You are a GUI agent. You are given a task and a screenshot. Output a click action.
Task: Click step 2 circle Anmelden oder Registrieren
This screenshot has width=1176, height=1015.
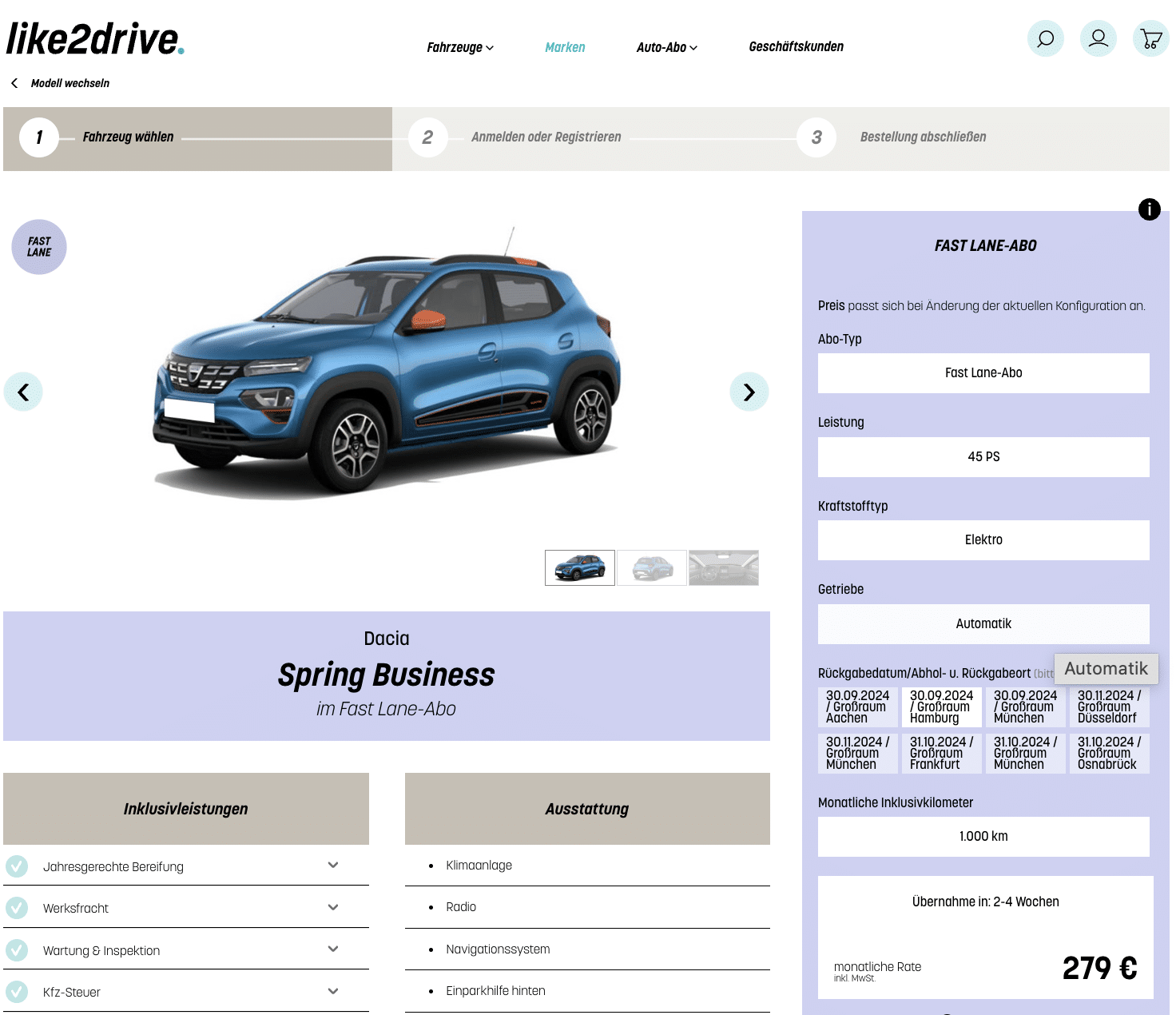point(428,137)
